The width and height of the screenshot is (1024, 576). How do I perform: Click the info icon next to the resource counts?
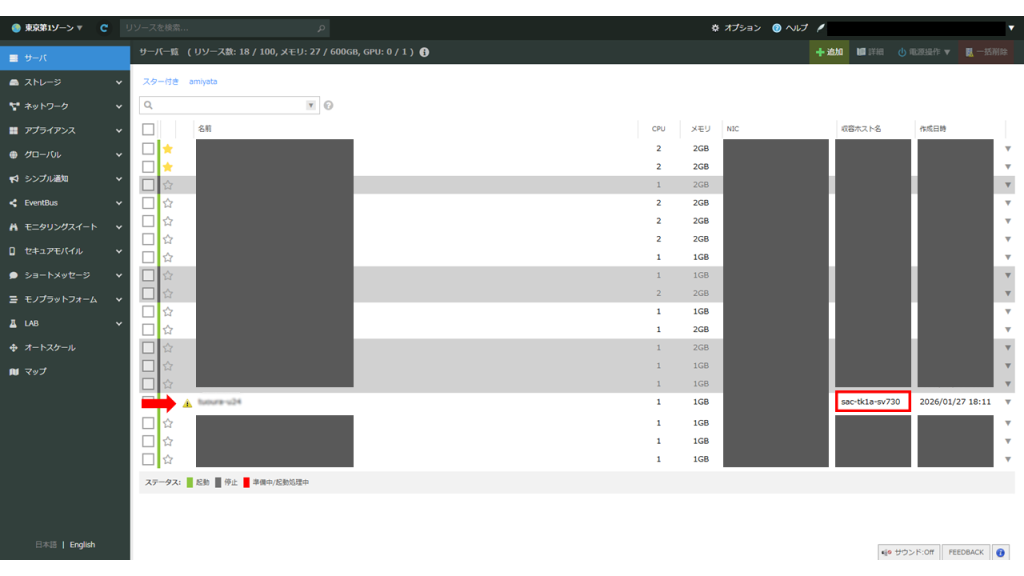[425, 52]
